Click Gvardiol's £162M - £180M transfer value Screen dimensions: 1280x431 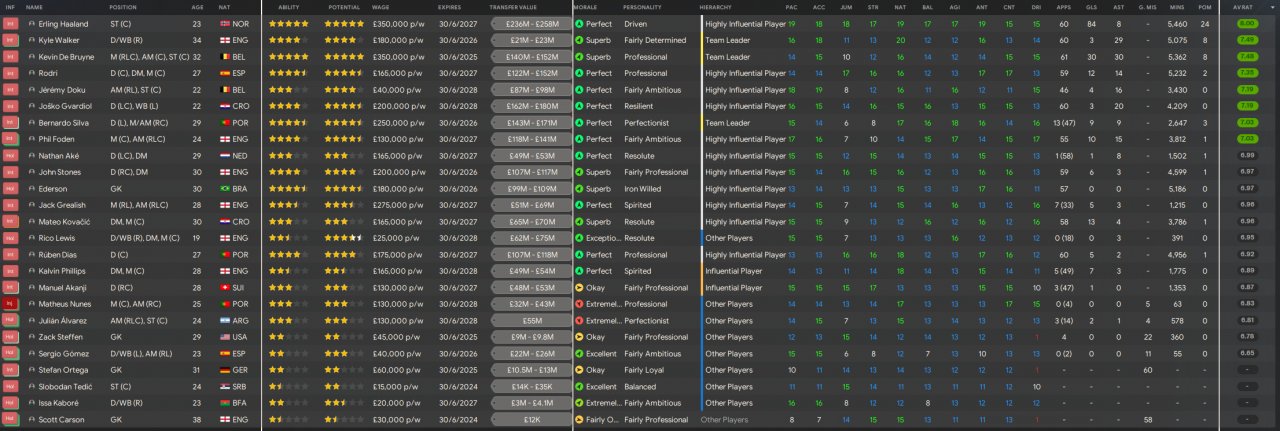[x=532, y=105]
